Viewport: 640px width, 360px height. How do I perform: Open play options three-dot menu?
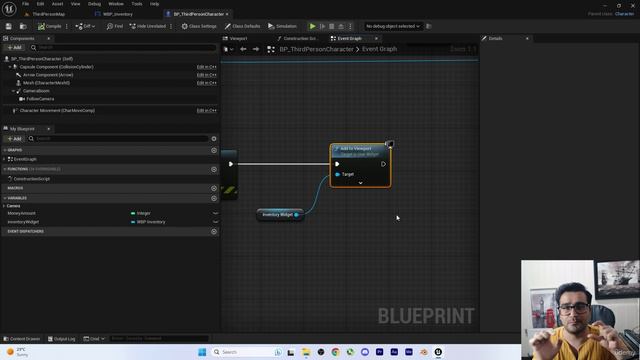click(x=350, y=26)
